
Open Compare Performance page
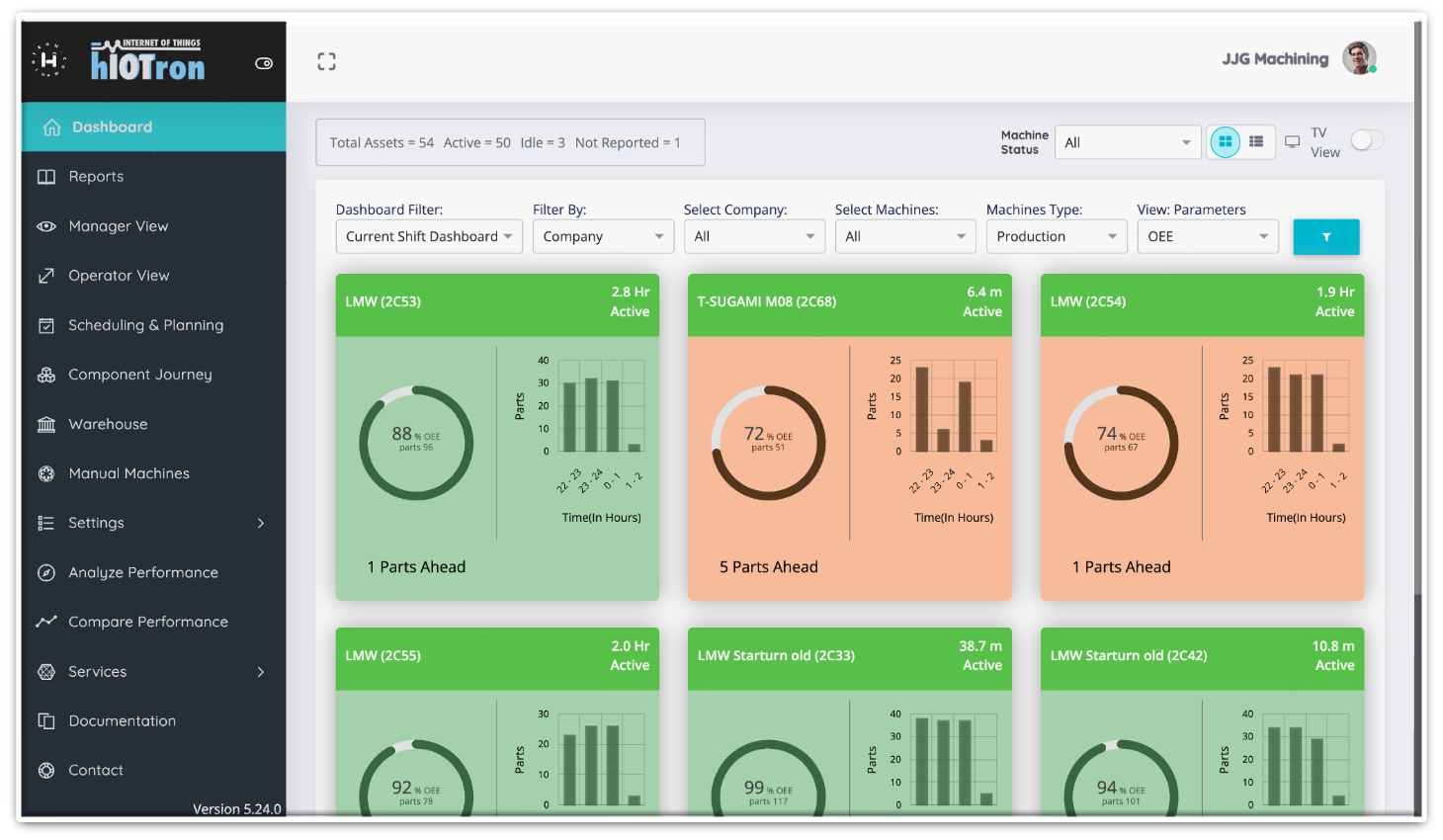coord(153,622)
